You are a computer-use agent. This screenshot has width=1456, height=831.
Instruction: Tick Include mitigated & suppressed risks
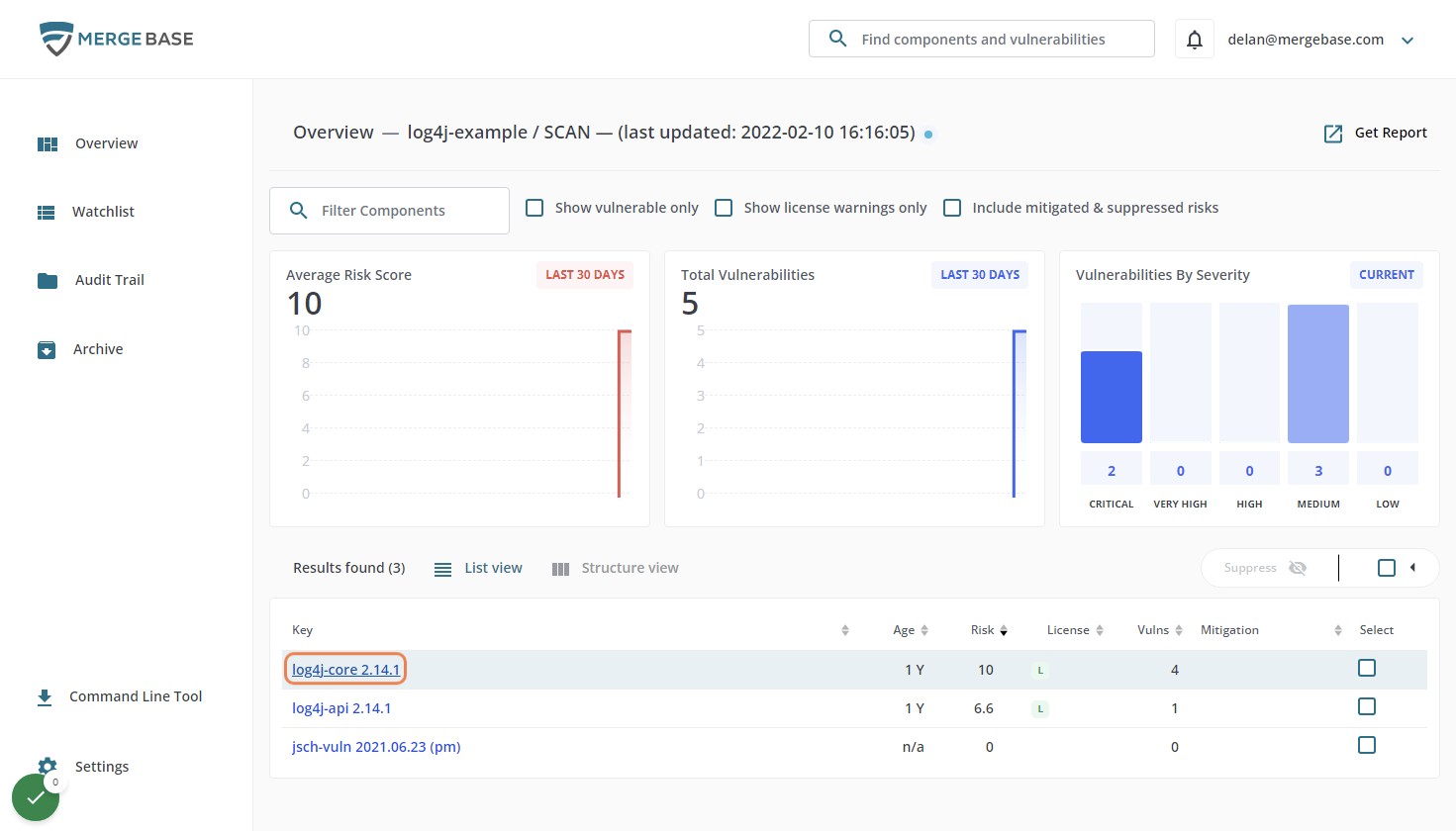(x=952, y=208)
